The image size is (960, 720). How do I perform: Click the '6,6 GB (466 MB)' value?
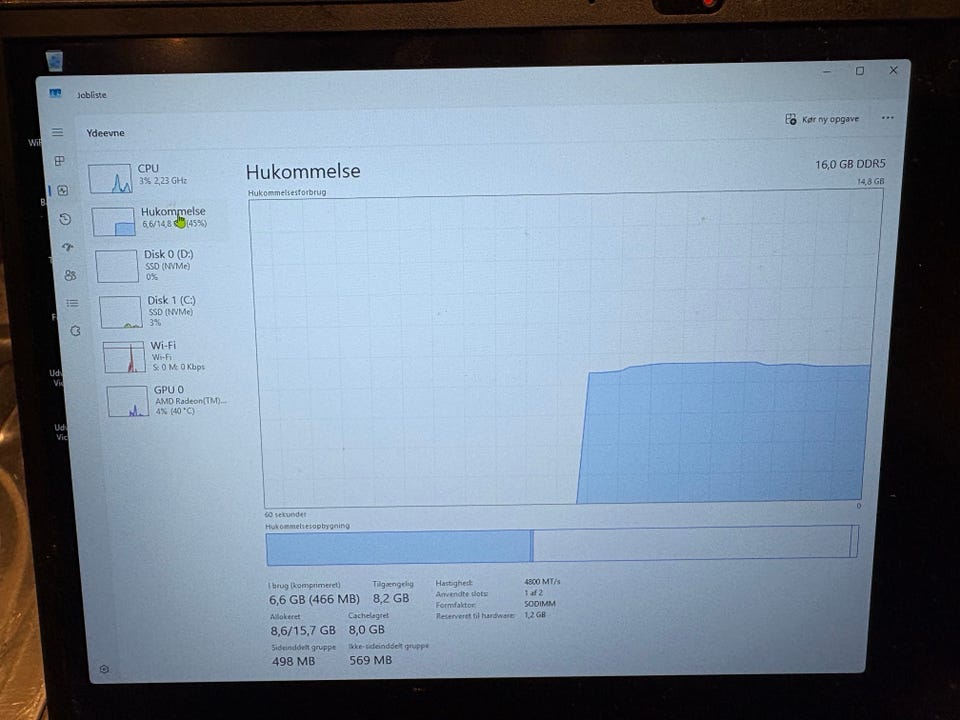314,599
